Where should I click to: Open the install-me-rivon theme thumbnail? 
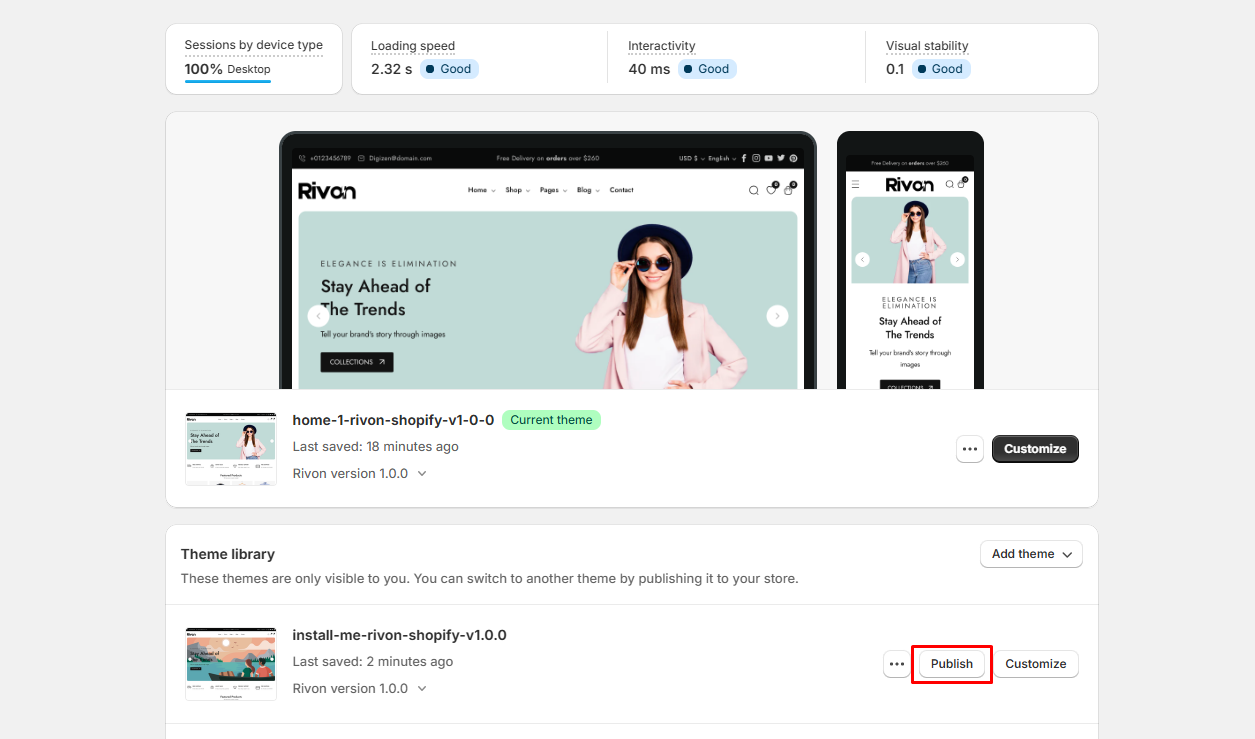231,664
